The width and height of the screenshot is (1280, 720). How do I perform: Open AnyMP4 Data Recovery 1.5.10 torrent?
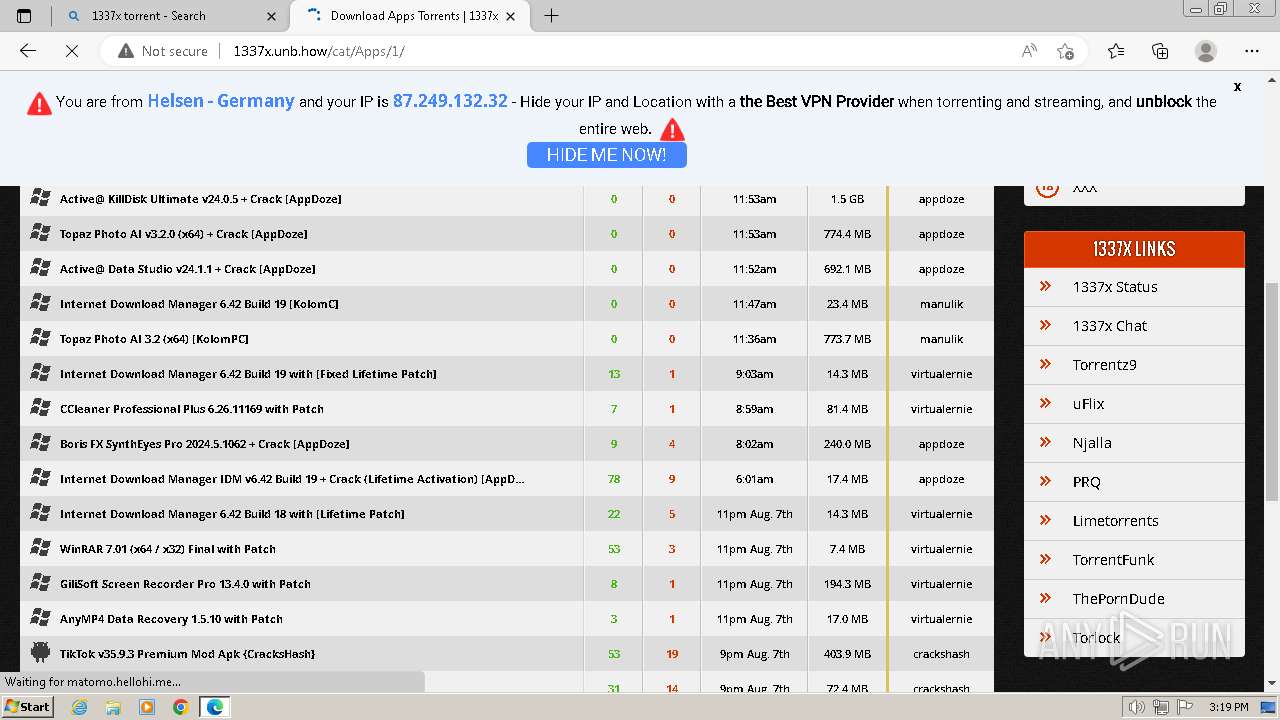pyautogui.click(x=171, y=619)
